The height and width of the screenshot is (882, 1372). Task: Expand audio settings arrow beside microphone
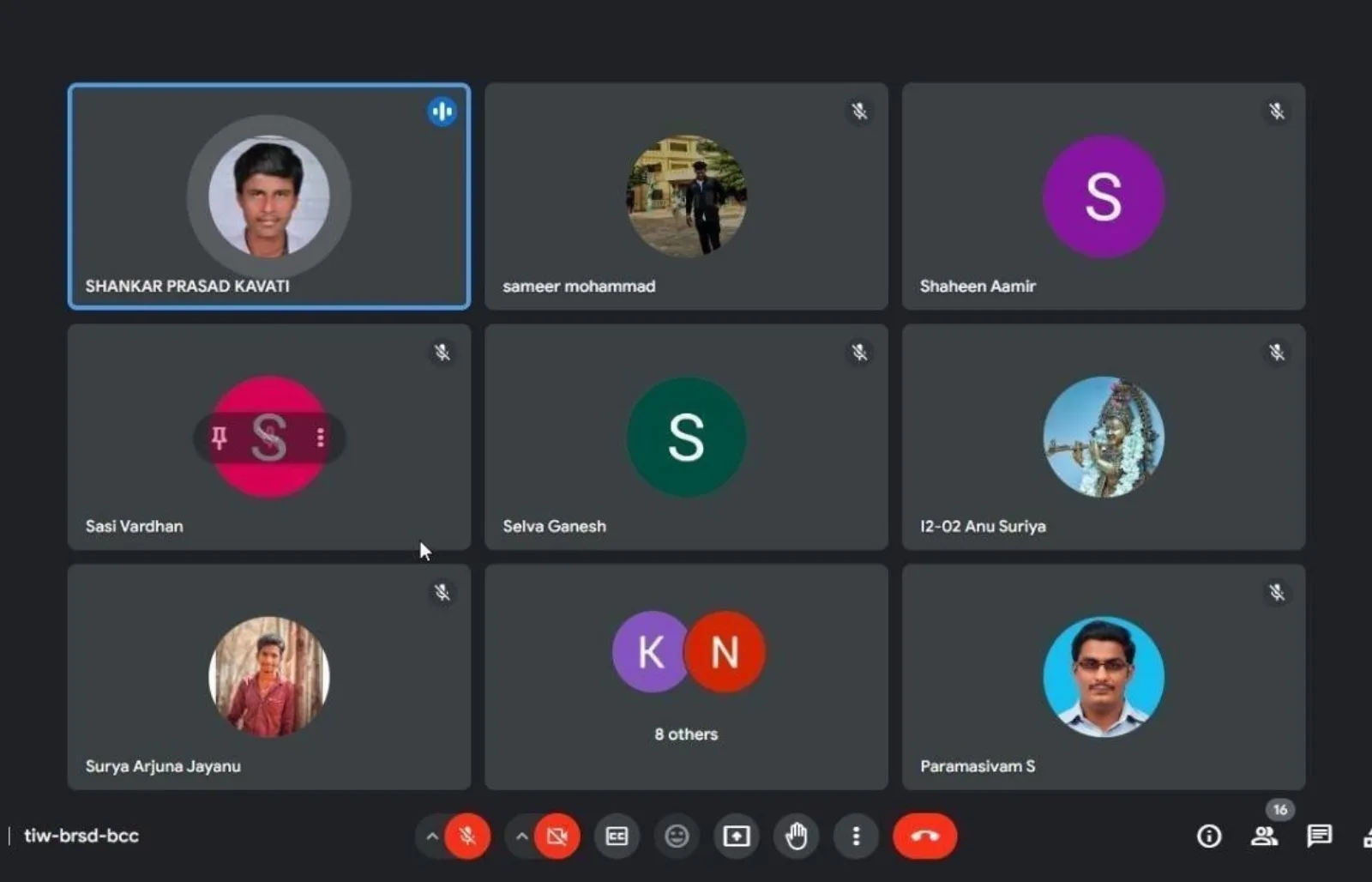point(432,836)
